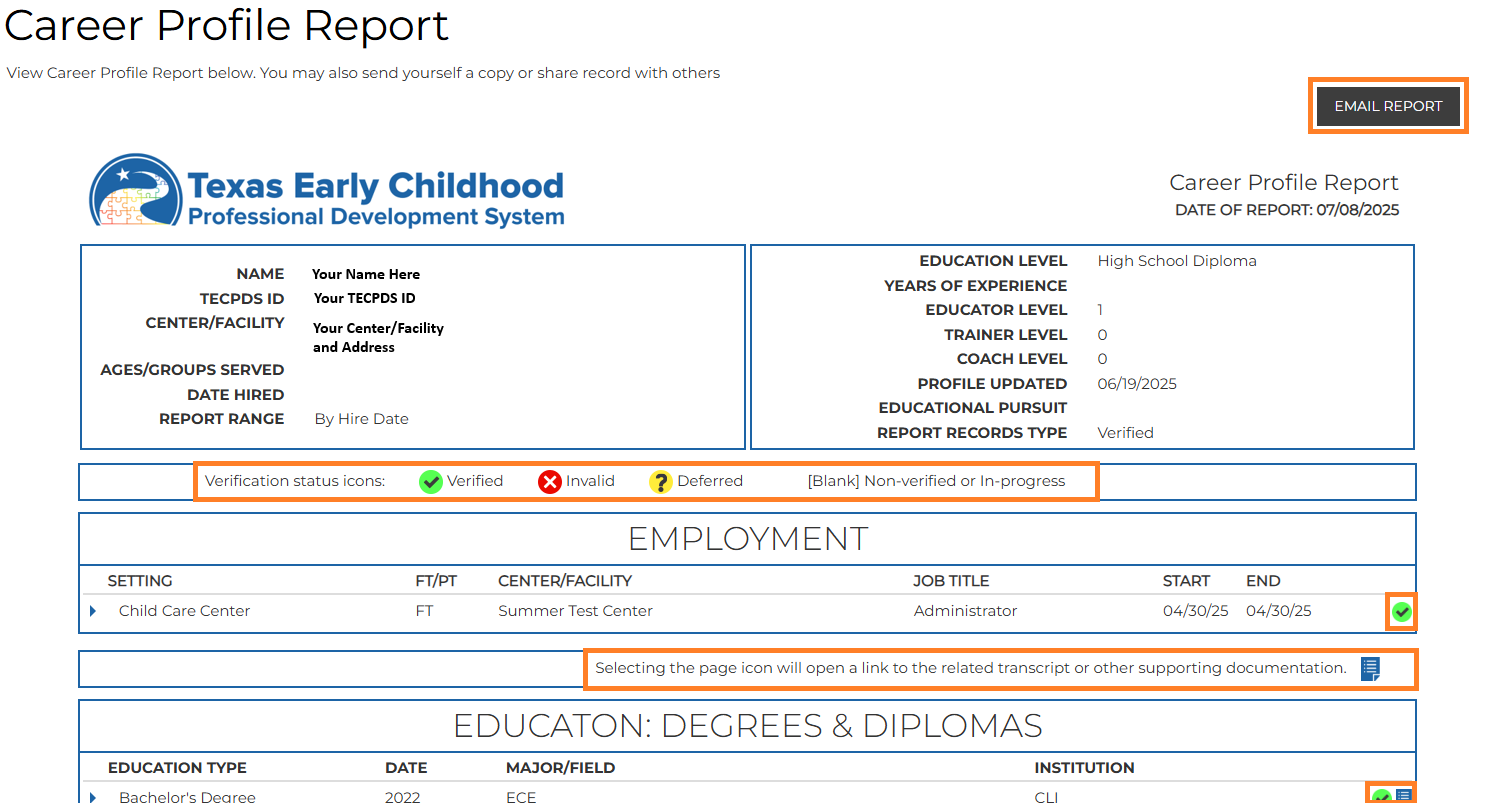
Task: Click the DATE OF REPORT: 07/08/2025 text
Action: click(x=1287, y=210)
